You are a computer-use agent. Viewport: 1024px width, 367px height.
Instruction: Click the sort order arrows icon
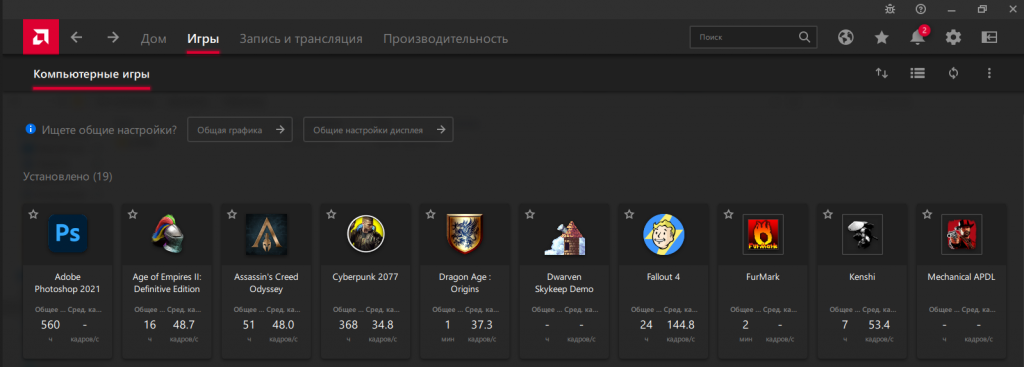(882, 73)
